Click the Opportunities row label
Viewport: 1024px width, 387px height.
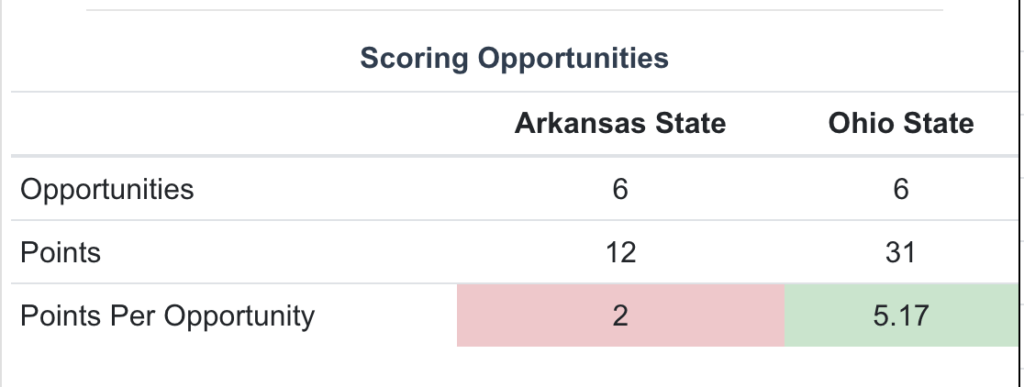(x=107, y=190)
